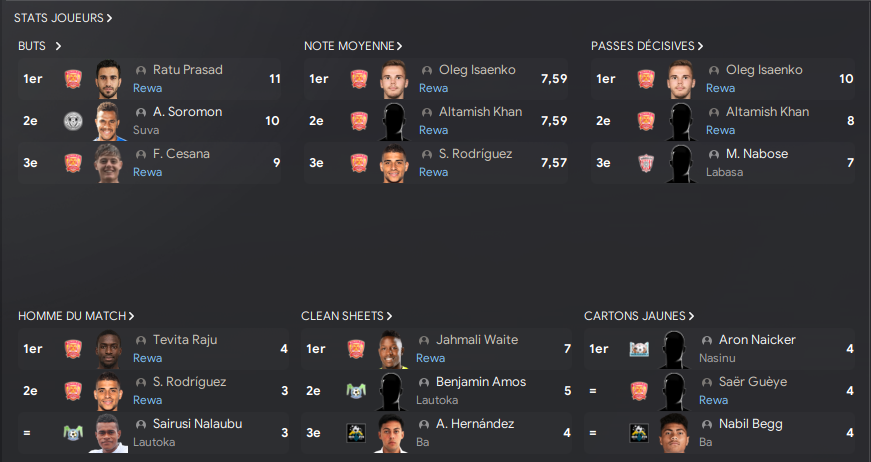Click Labasa club badge beside M. Nabose
871x462 pixels.
click(646, 163)
